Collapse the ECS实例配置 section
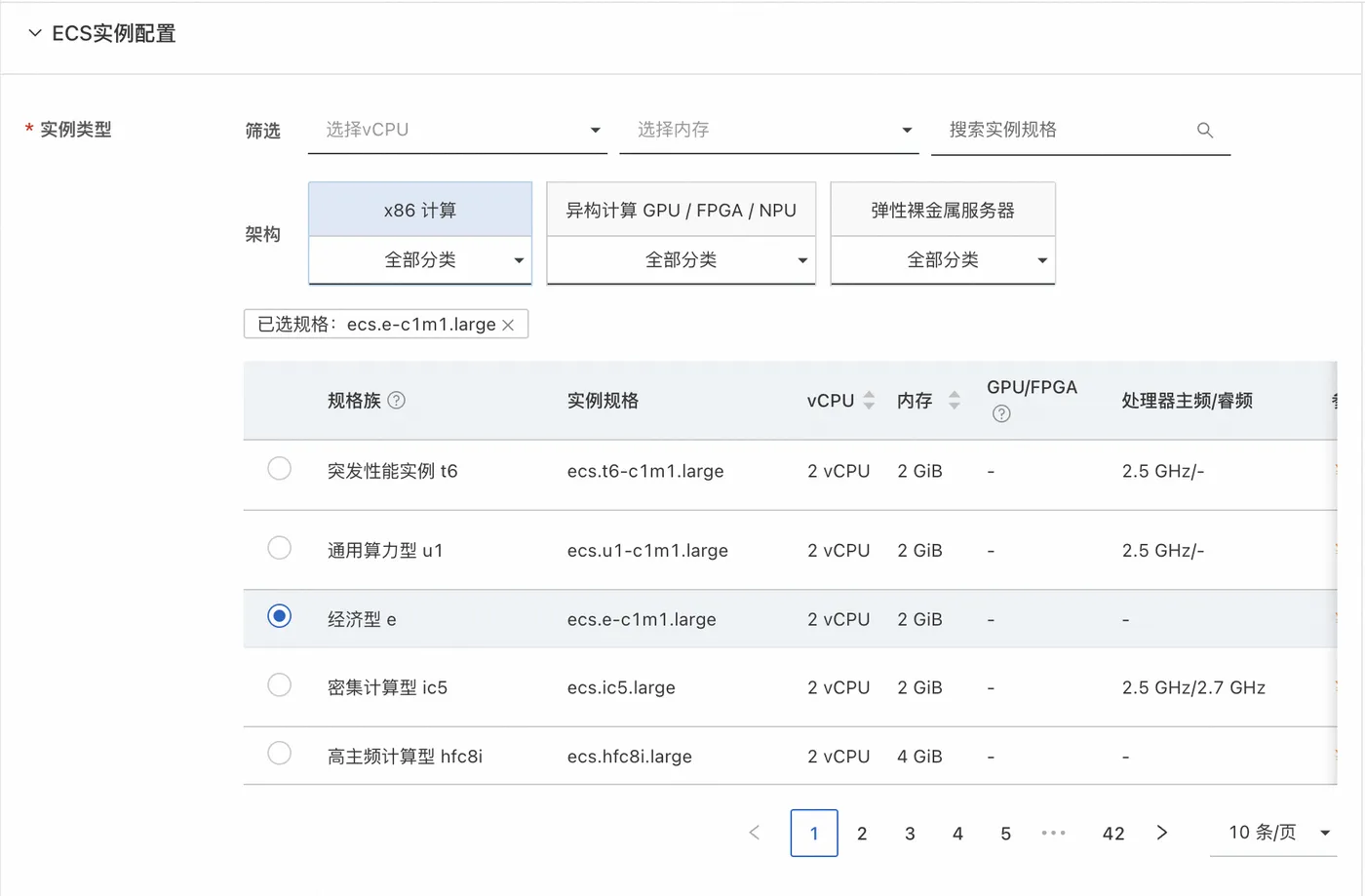Viewport: 1365px width, 896px height. pyautogui.click(x=35, y=33)
